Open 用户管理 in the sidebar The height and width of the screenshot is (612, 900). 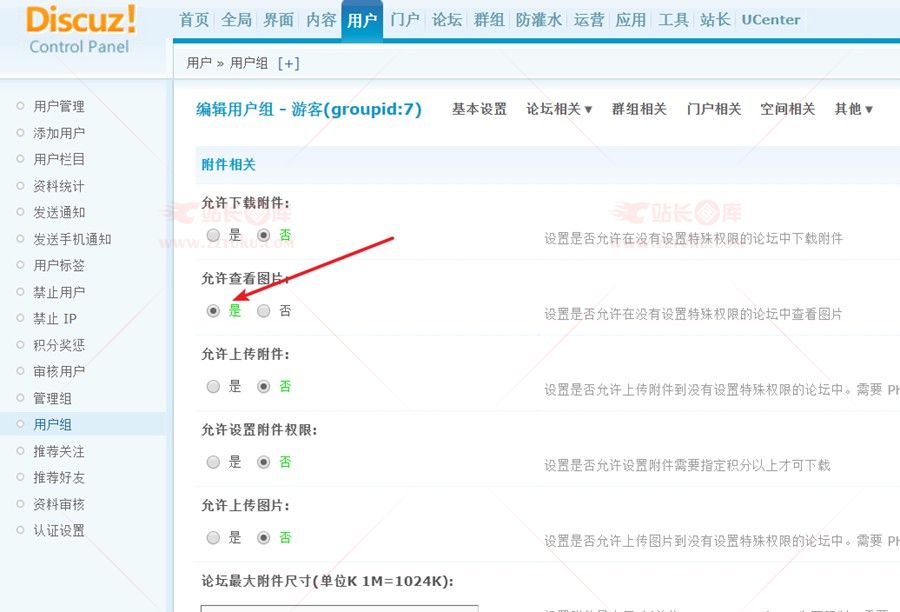click(59, 106)
